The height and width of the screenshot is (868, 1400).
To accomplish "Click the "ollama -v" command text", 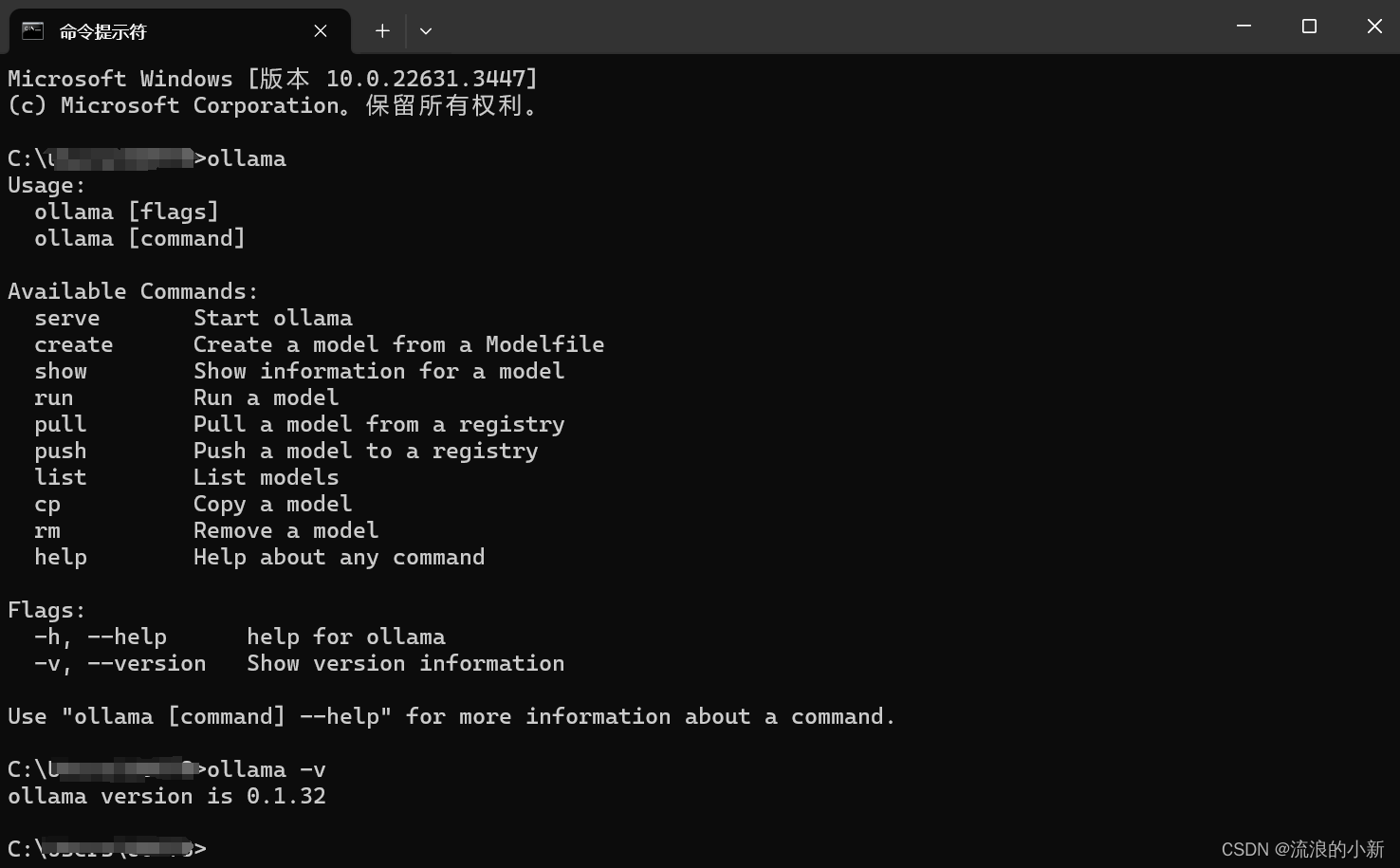I will pyautogui.click(x=267, y=769).
